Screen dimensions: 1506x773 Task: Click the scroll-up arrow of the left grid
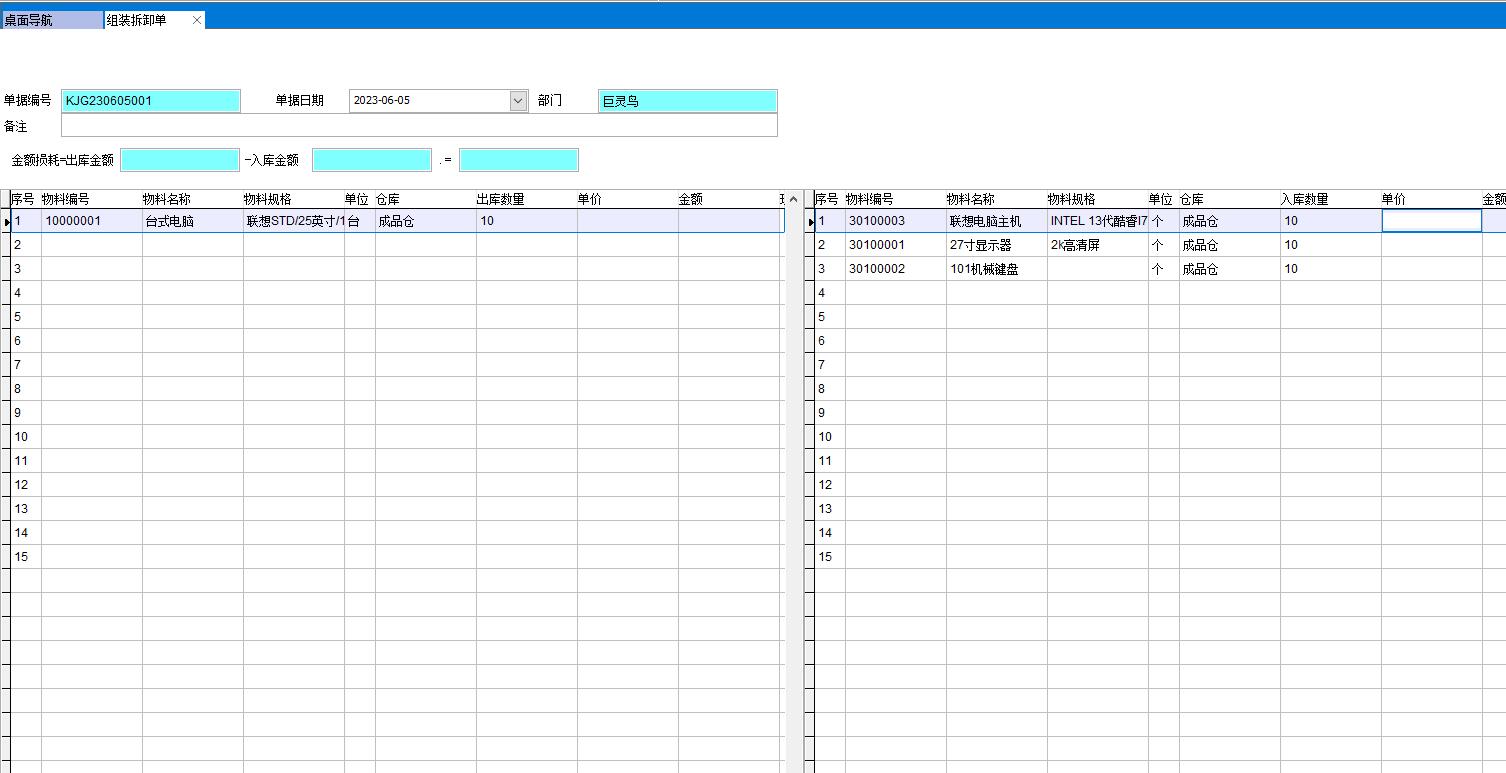(794, 199)
